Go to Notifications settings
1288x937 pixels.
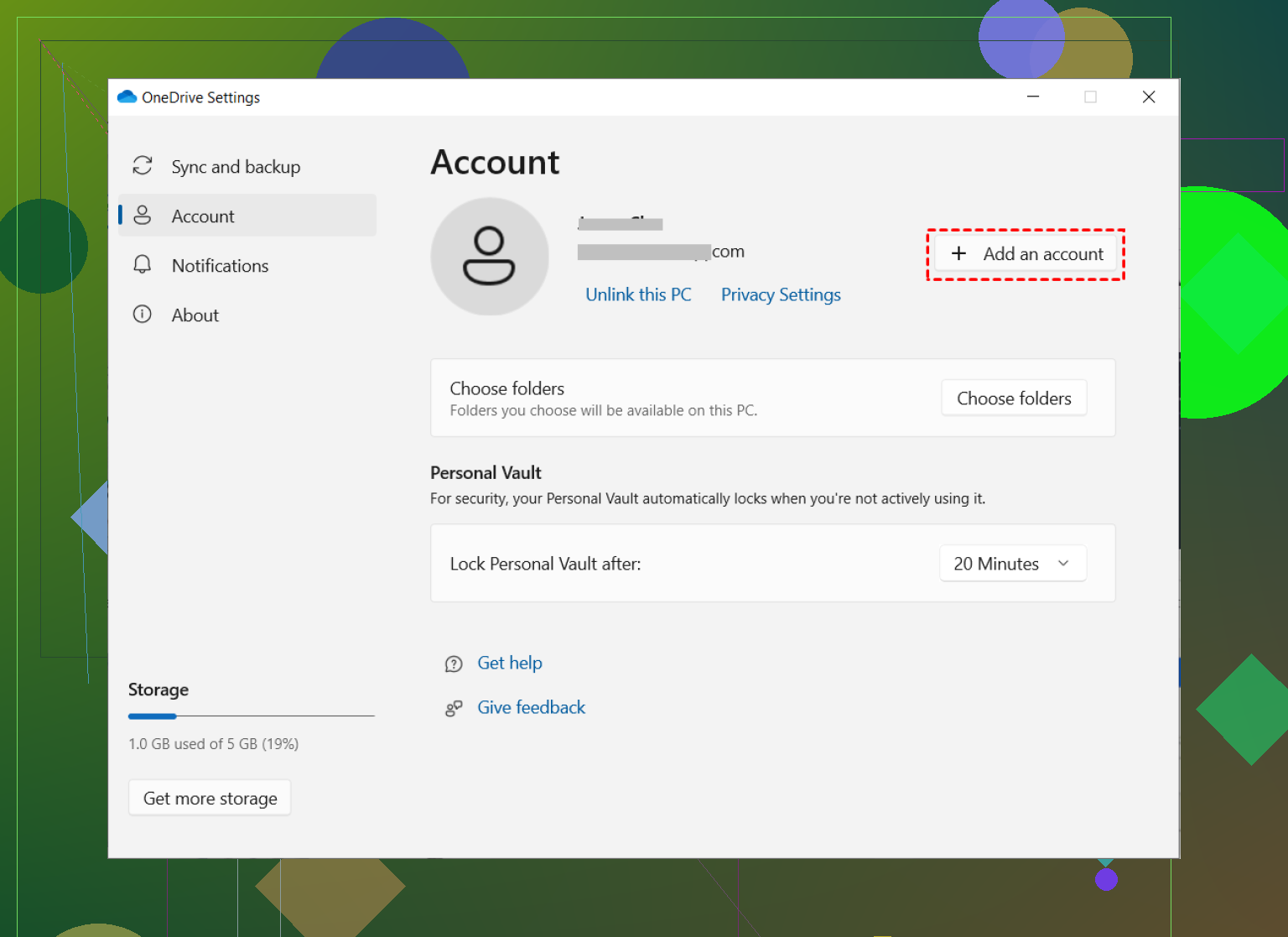pyautogui.click(x=247, y=265)
